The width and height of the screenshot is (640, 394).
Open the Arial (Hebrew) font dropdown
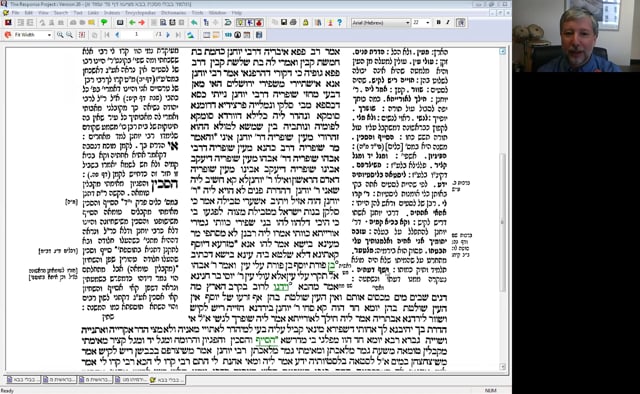381,22
